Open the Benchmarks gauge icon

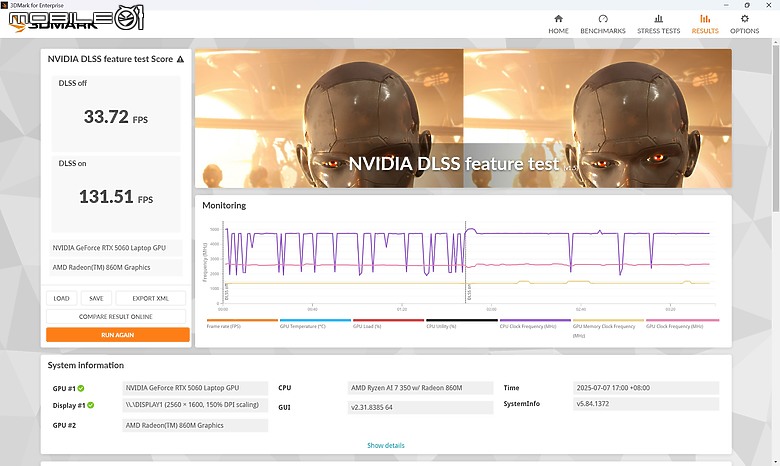pyautogui.click(x=603, y=18)
